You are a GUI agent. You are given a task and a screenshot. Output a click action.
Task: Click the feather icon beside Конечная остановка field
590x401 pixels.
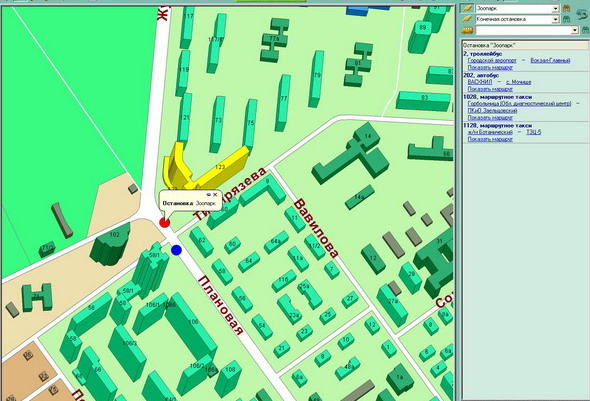pyautogui.click(x=467, y=19)
